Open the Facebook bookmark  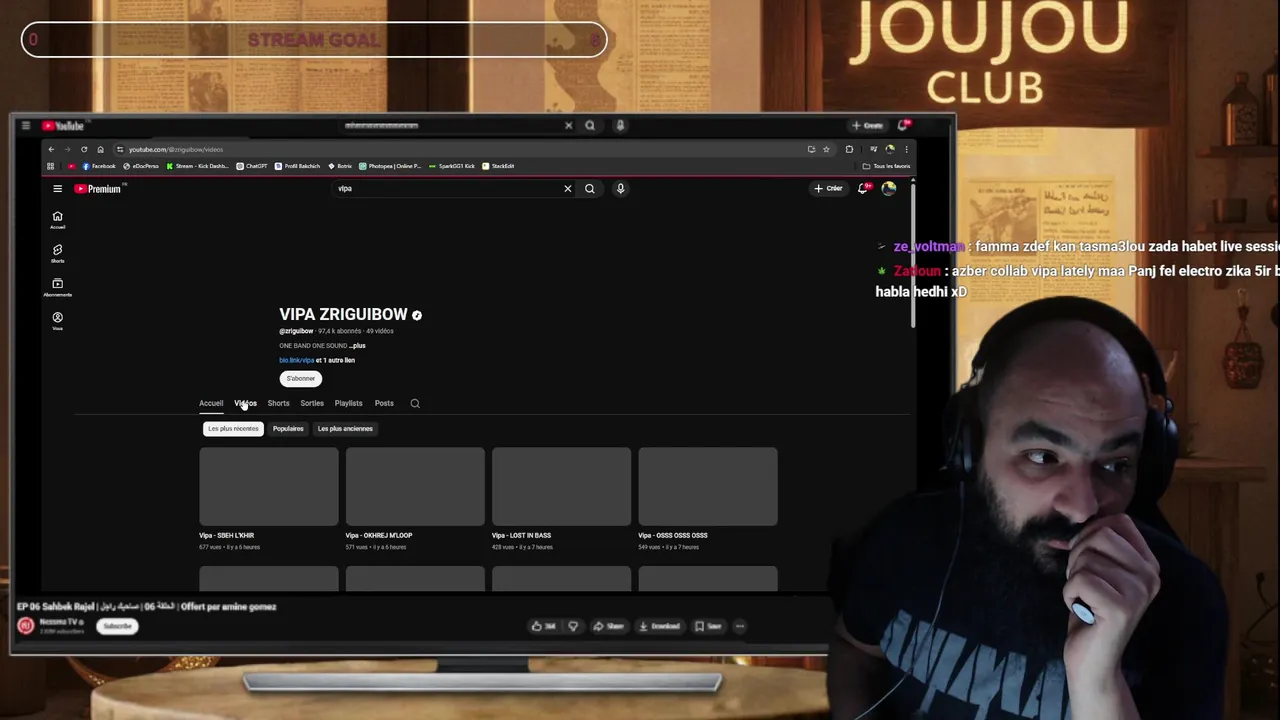(x=99, y=166)
